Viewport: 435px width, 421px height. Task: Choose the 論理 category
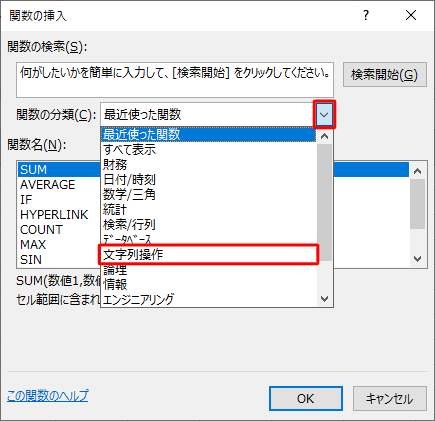click(x=208, y=270)
